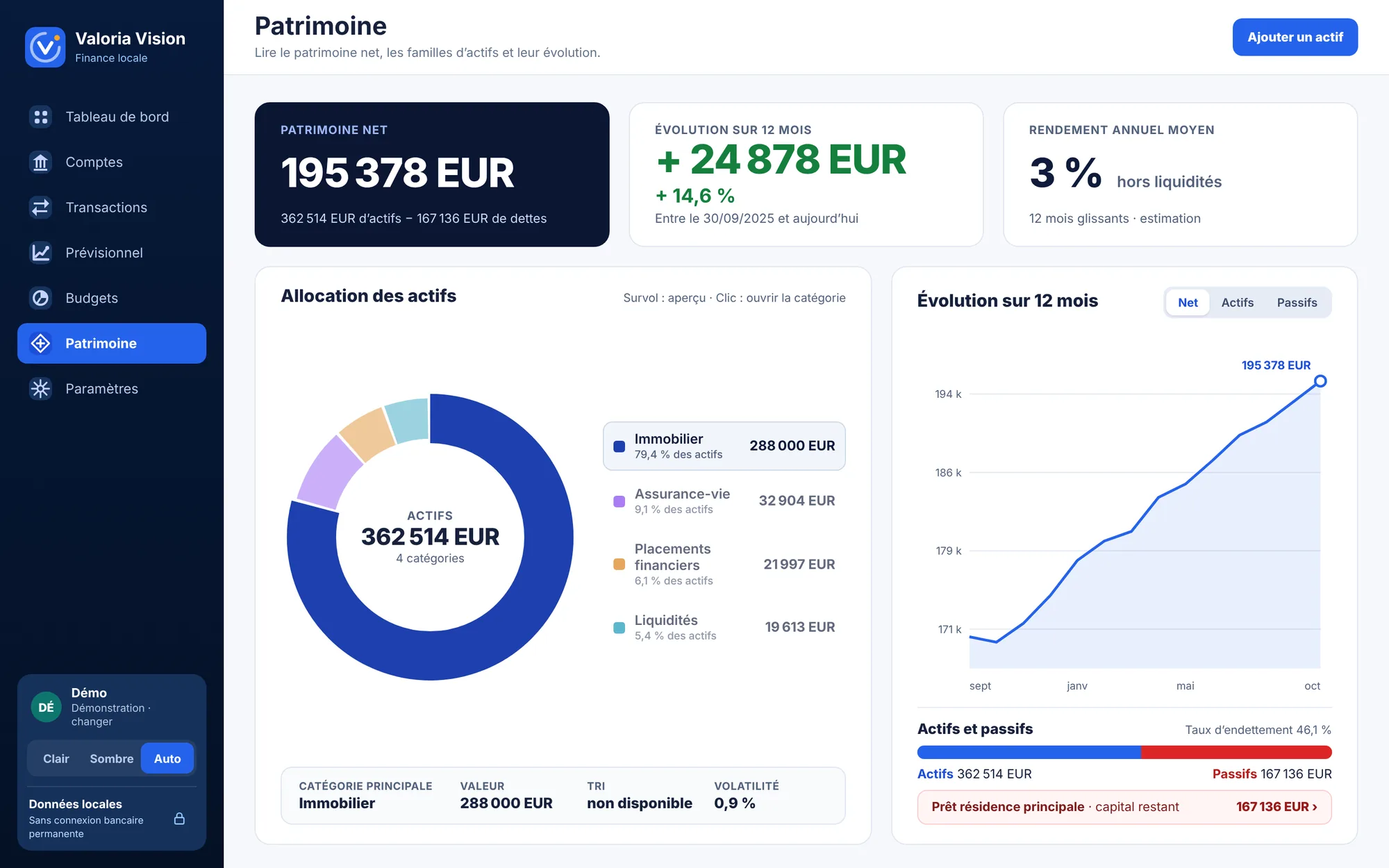Click the lock icon beside Données locales
The width and height of the screenshot is (1389, 868).
pos(179,819)
